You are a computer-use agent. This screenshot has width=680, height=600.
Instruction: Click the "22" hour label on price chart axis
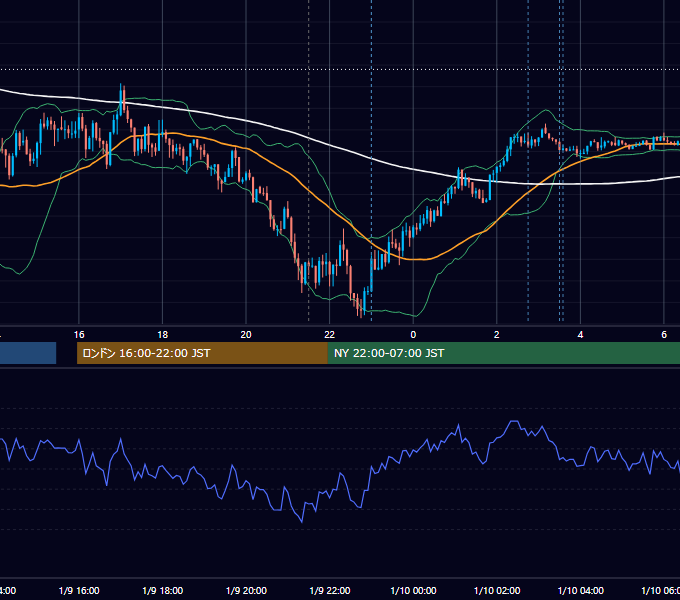(x=330, y=335)
